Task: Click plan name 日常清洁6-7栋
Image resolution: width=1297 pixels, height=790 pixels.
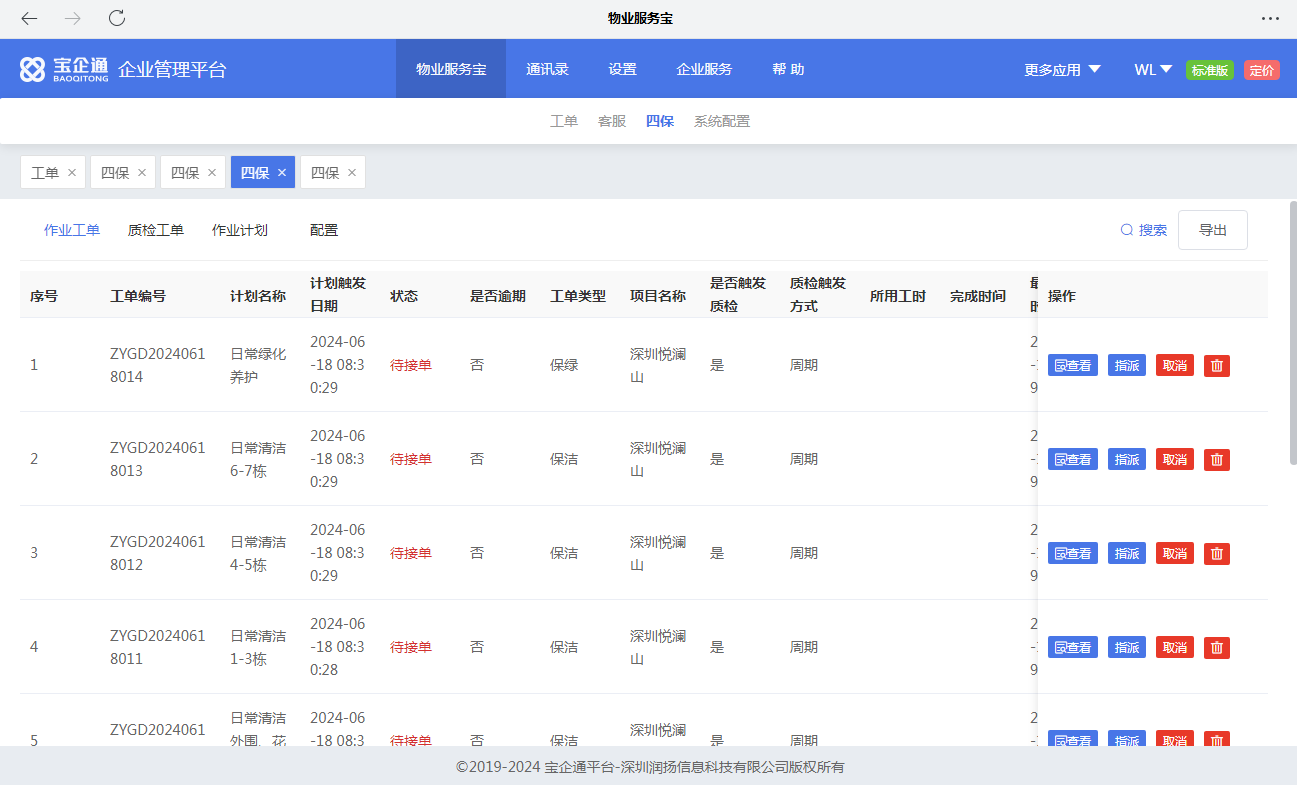Action: 258,459
